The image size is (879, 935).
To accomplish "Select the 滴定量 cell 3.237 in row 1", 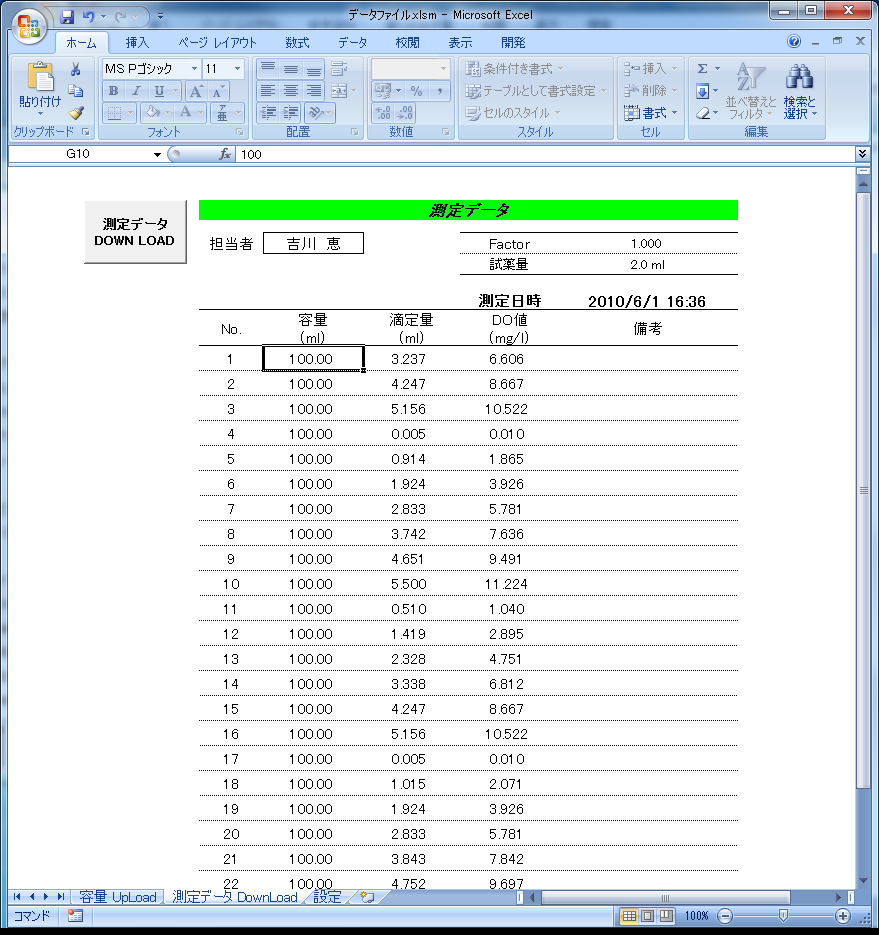I will 408,359.
